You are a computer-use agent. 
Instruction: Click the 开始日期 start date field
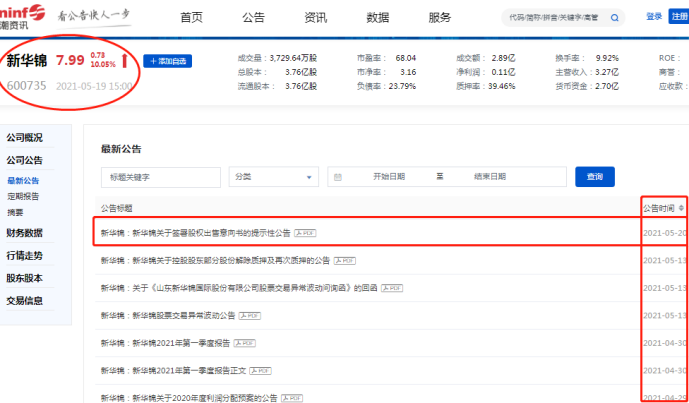click(x=389, y=177)
